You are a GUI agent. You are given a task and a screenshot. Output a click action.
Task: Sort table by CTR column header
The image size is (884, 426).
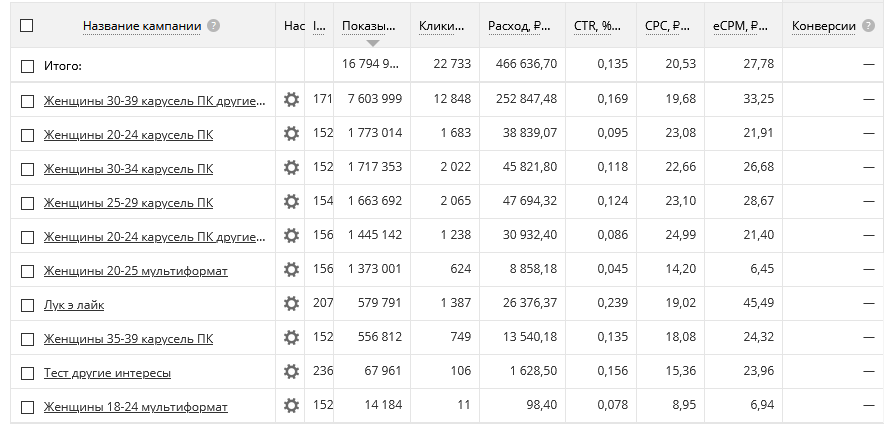point(598,25)
